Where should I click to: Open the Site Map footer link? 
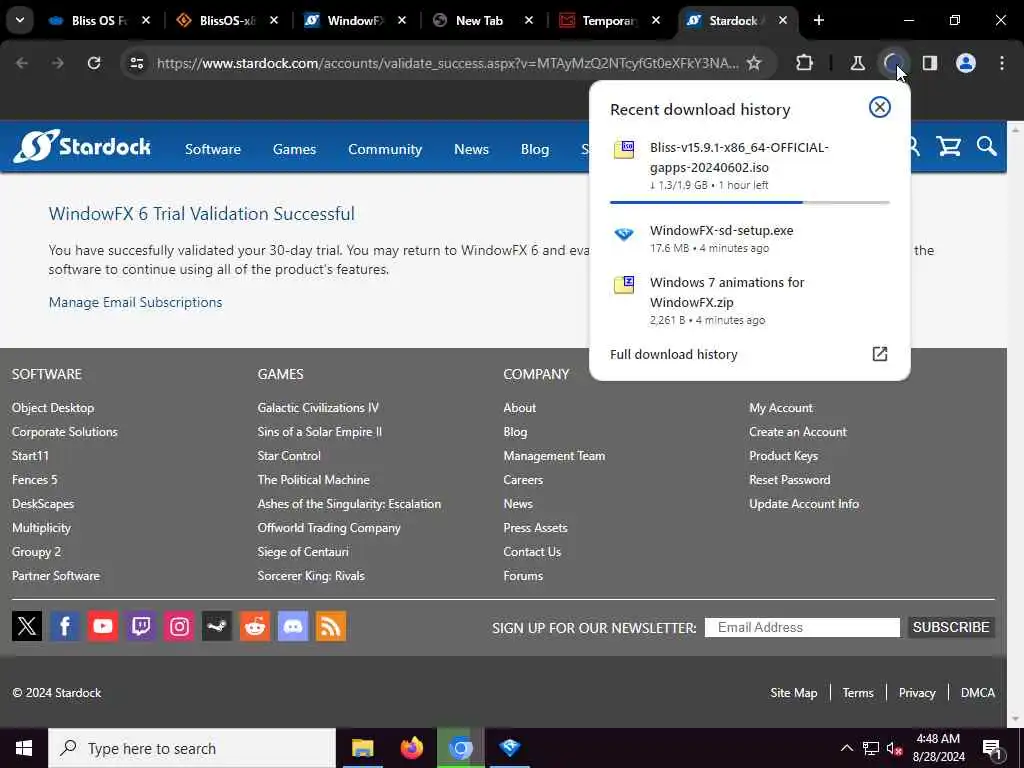pyautogui.click(x=793, y=693)
